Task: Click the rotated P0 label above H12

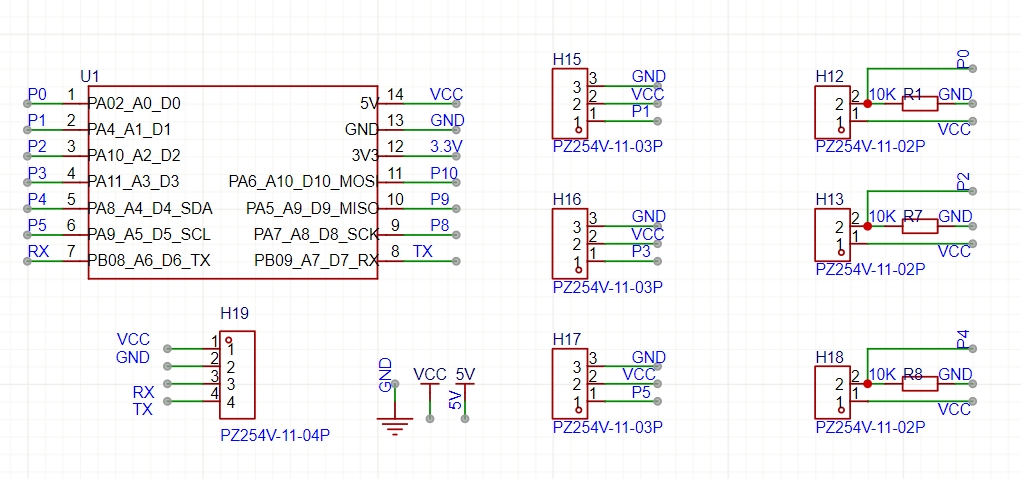Action: point(963,59)
